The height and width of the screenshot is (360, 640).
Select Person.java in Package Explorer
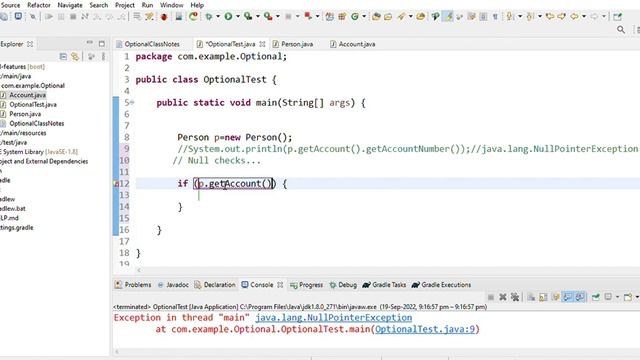pos(25,114)
